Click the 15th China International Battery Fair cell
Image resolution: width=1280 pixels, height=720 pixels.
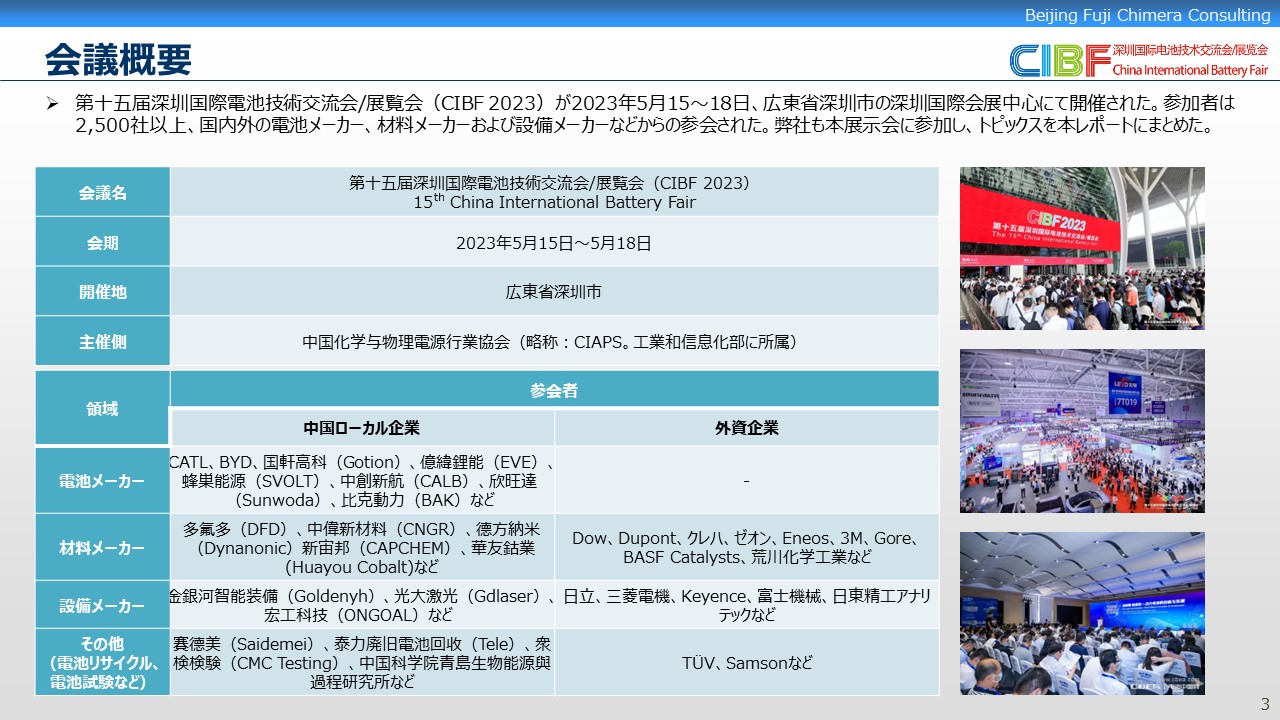(555, 192)
